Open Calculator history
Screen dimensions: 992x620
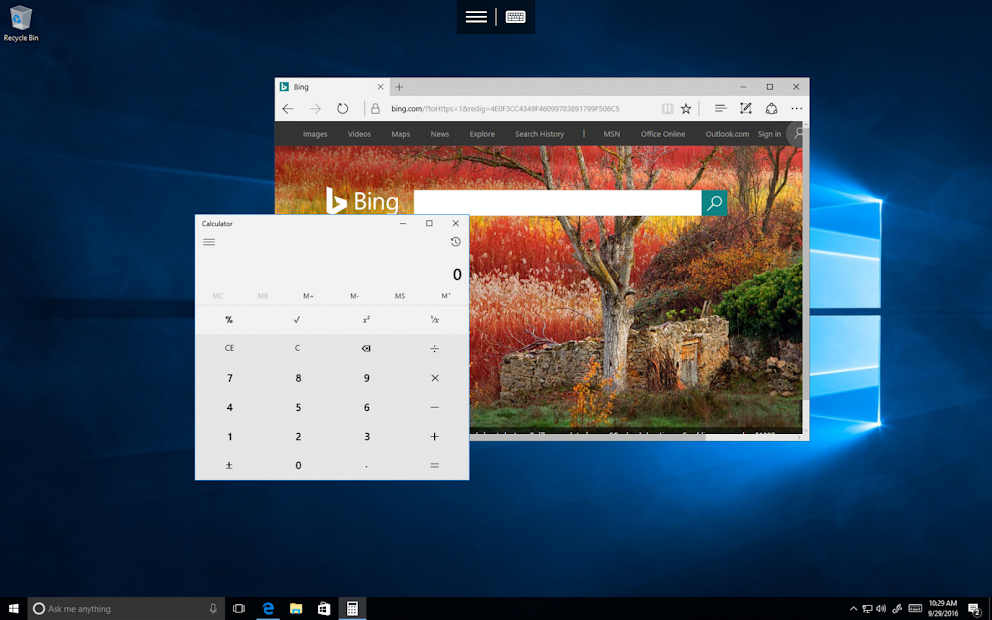coord(455,242)
